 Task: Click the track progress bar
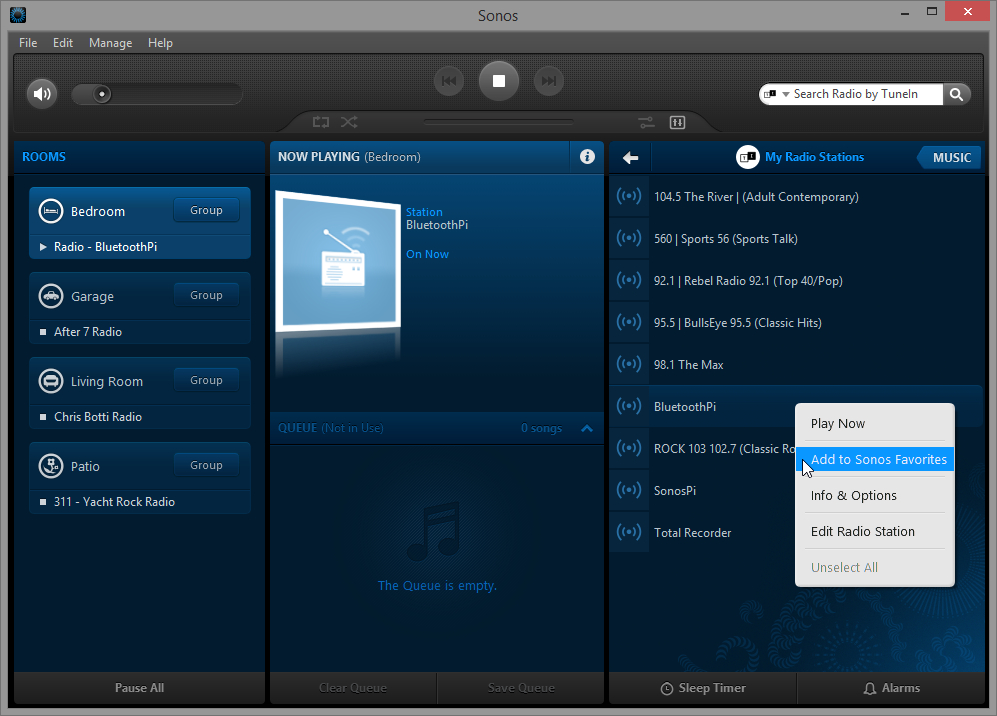[498, 122]
